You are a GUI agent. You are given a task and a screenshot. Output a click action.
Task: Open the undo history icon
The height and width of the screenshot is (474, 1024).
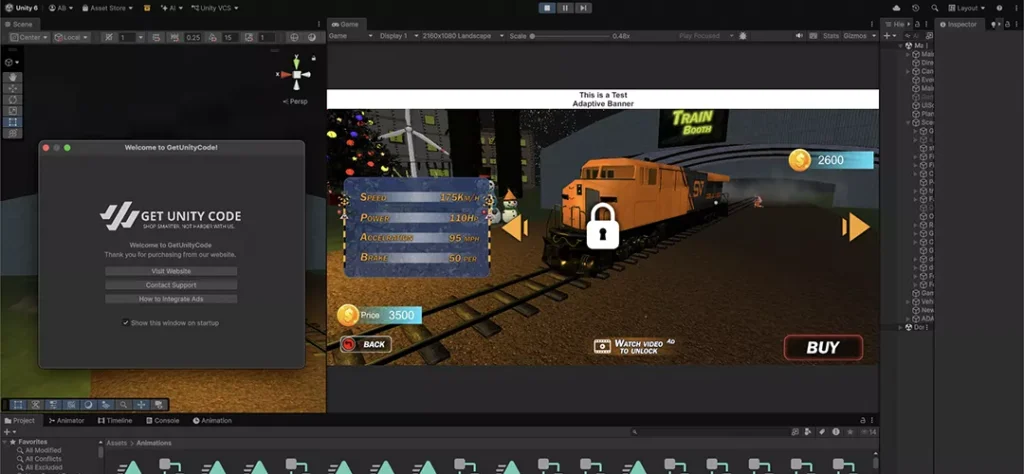[x=916, y=8]
